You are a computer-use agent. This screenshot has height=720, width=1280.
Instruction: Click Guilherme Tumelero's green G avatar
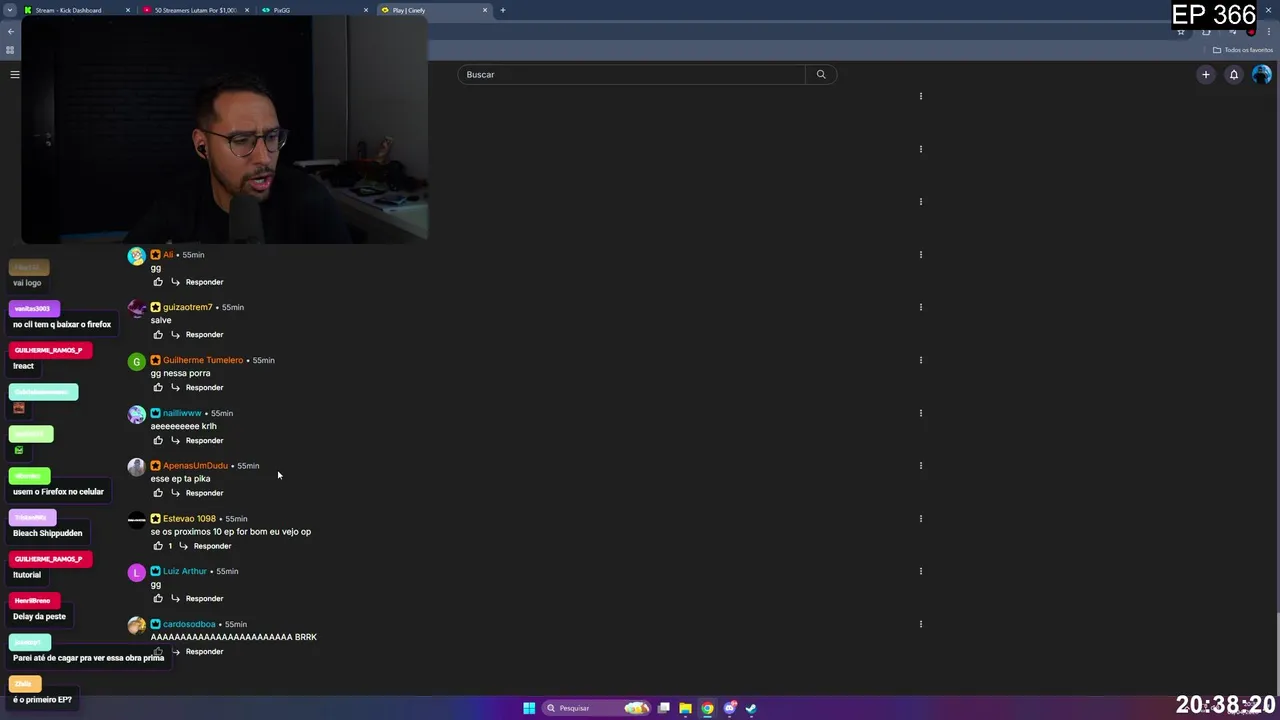(x=137, y=361)
